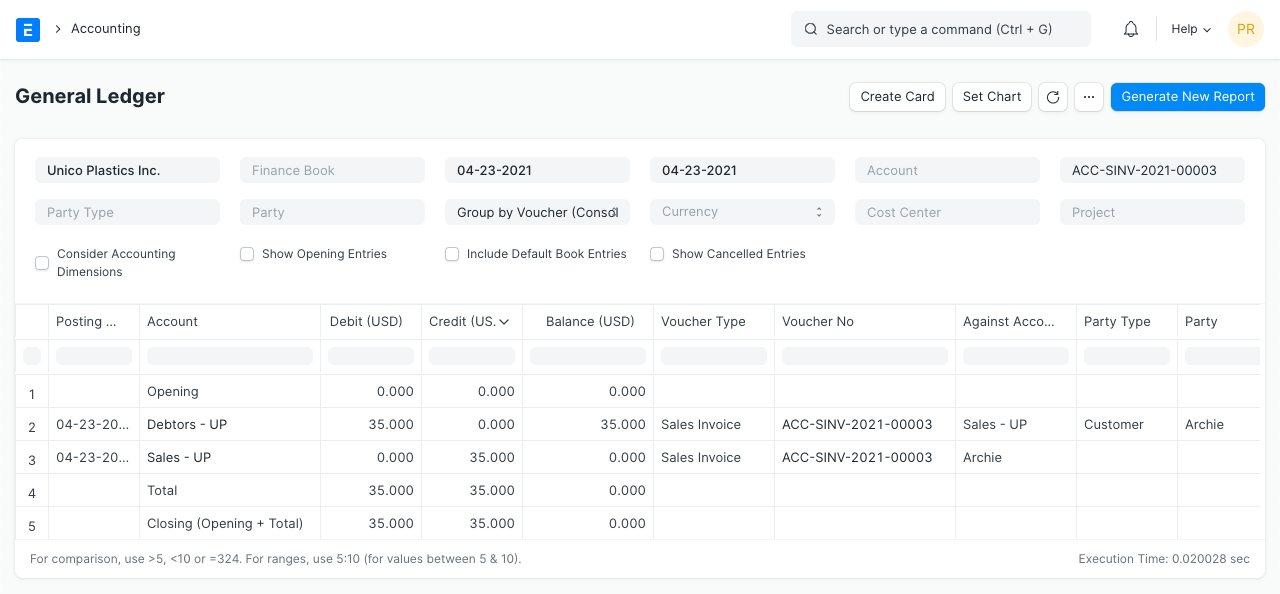Click the search magnifier icon
This screenshot has height=594, width=1280.
pyautogui.click(x=811, y=29)
